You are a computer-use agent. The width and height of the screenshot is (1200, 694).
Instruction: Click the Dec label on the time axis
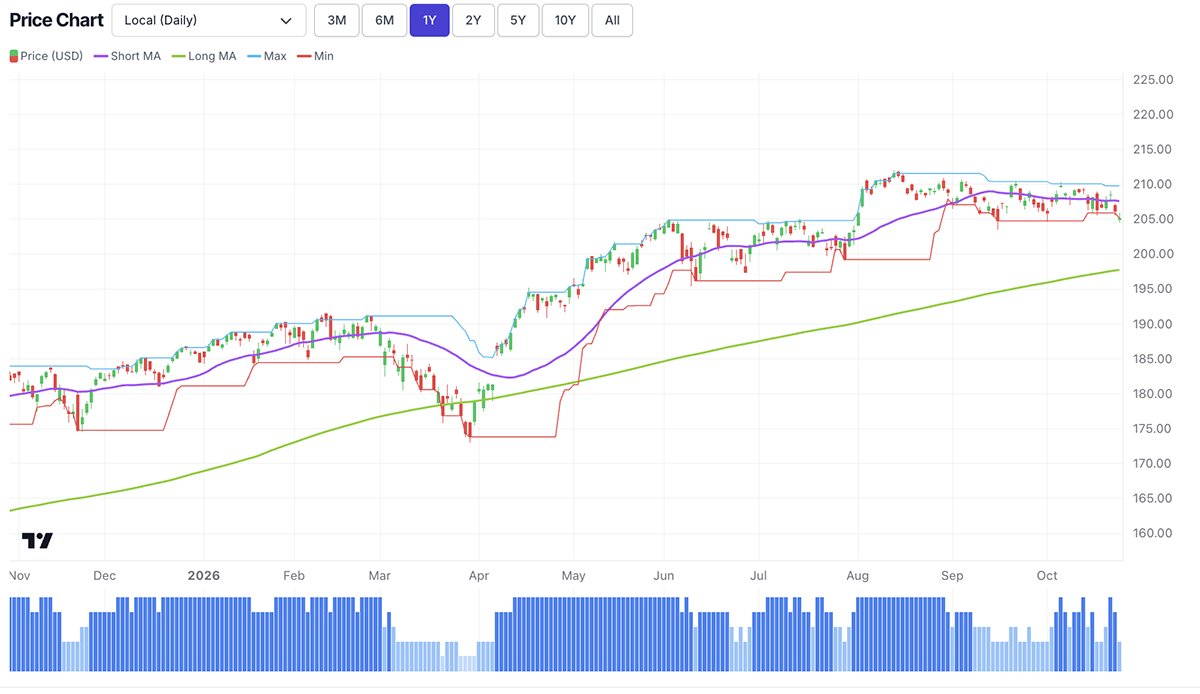coord(104,576)
